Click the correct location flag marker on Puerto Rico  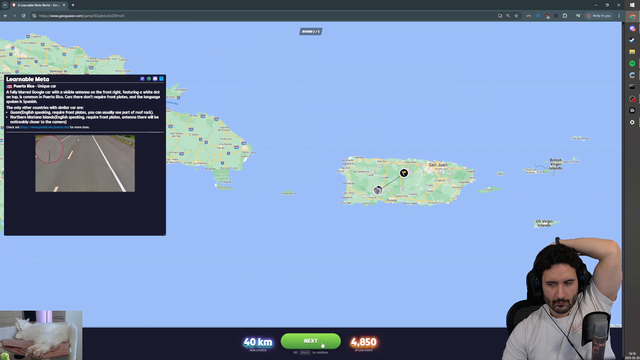(404, 173)
